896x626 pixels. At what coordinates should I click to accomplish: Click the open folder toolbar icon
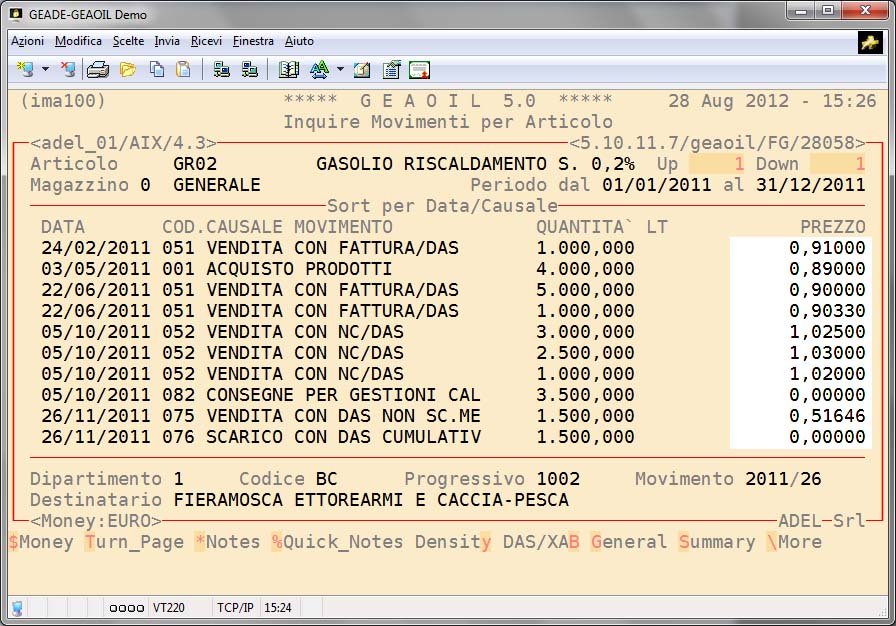(x=127, y=70)
